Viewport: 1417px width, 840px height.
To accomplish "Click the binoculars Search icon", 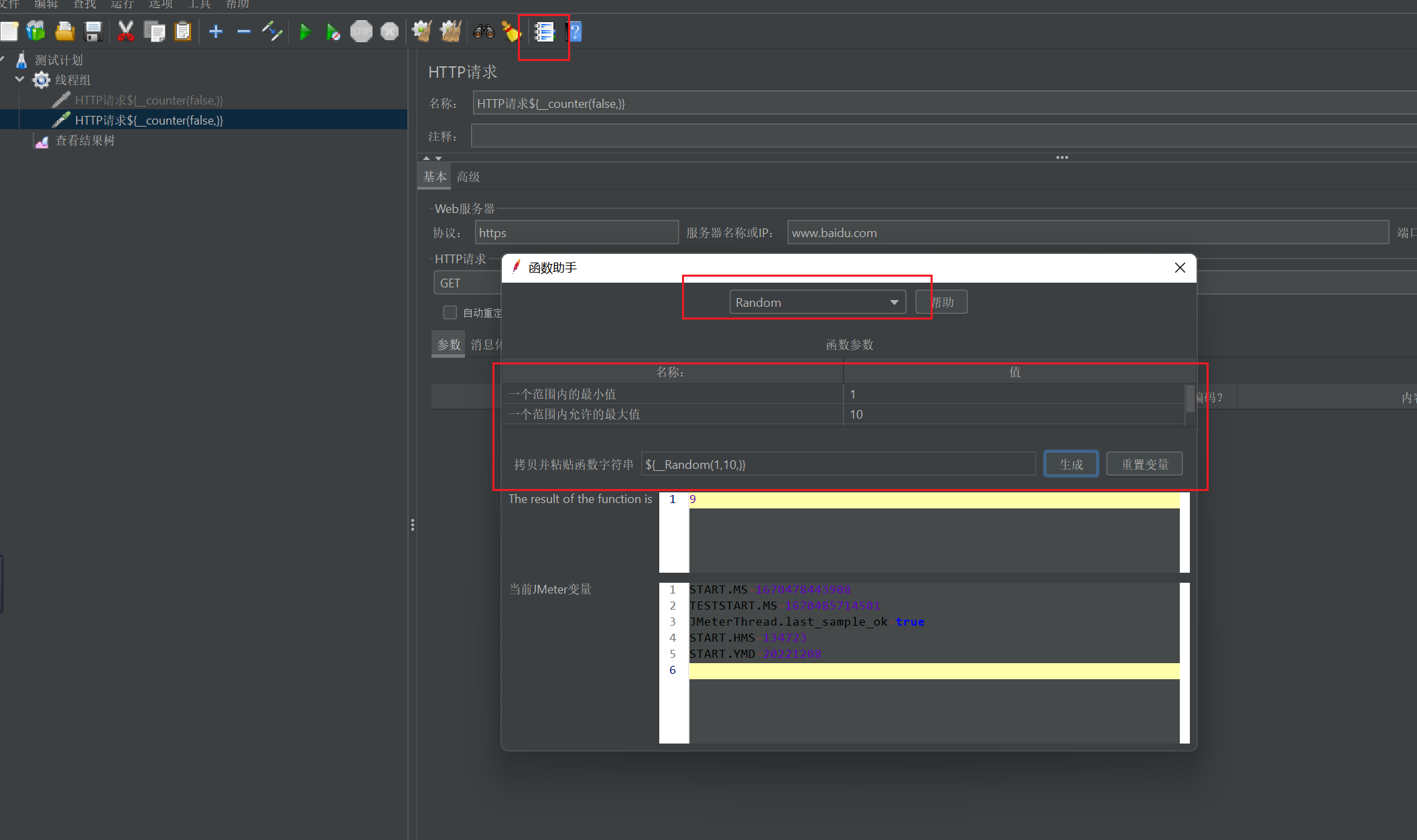I will pos(484,31).
